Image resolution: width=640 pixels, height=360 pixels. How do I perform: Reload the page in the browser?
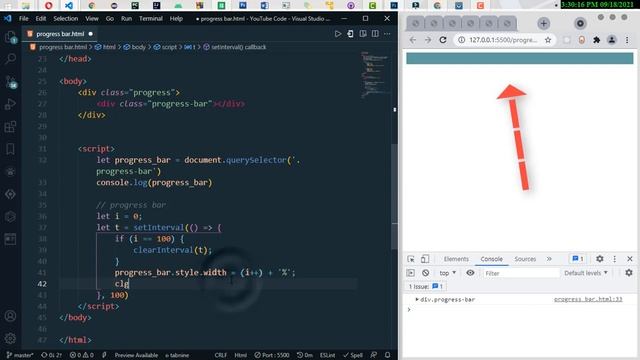click(443, 40)
